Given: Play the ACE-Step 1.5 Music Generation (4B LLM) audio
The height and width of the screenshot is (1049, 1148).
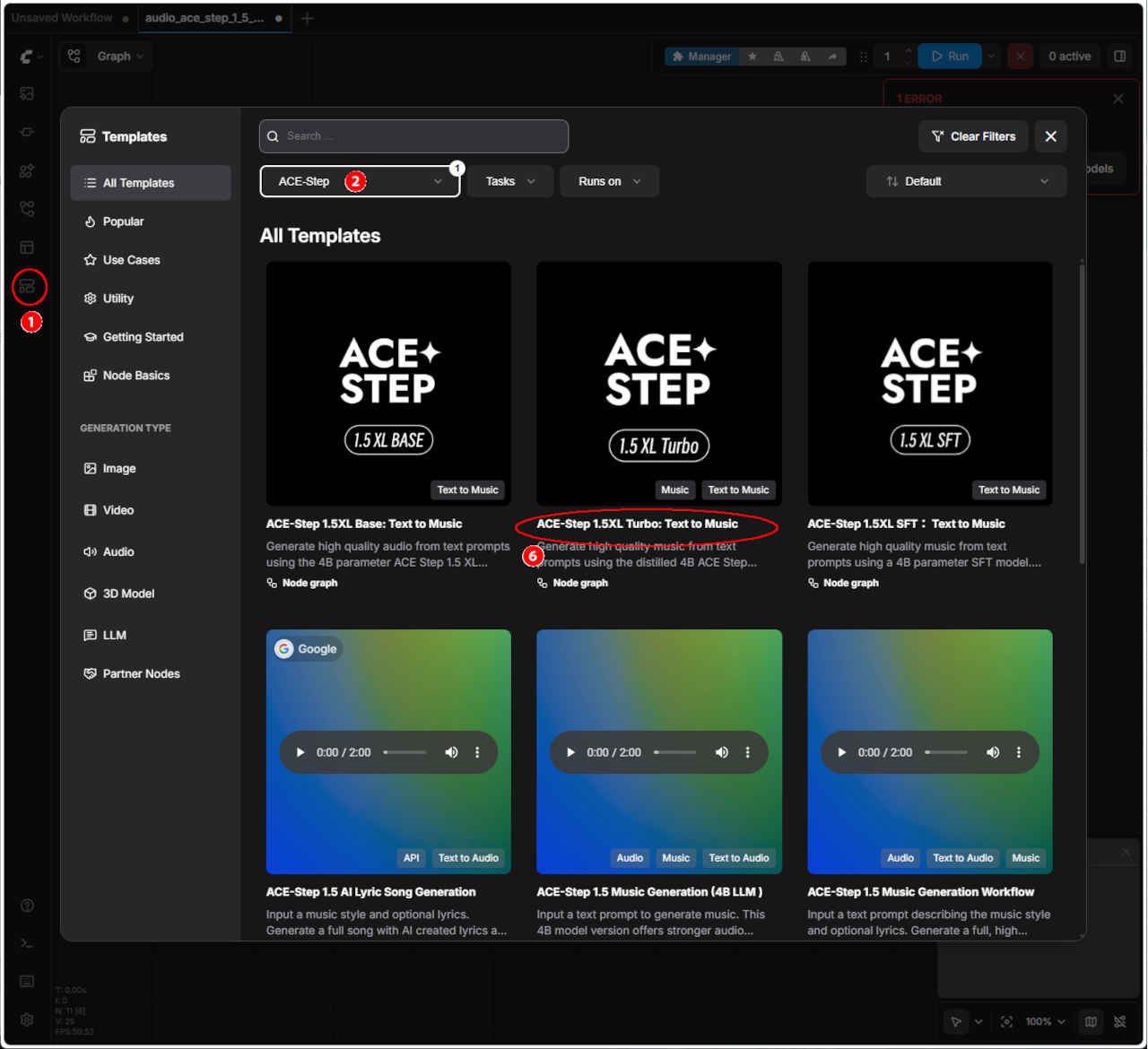Looking at the screenshot, I should (x=570, y=752).
